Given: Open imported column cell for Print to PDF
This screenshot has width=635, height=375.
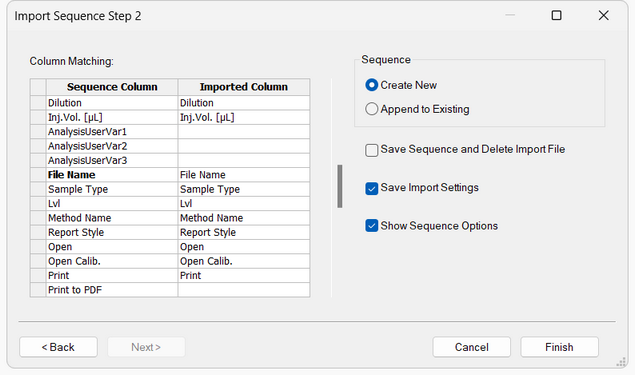Looking at the screenshot, I should (x=244, y=290).
